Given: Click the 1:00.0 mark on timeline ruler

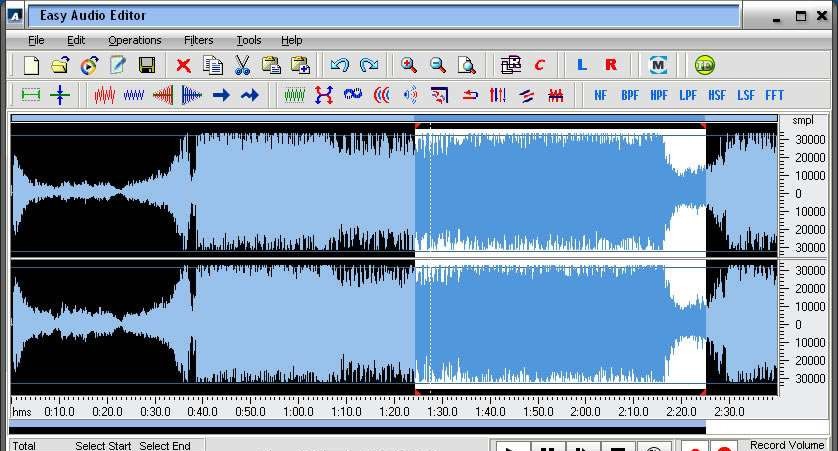Looking at the screenshot, I should [x=297, y=411].
